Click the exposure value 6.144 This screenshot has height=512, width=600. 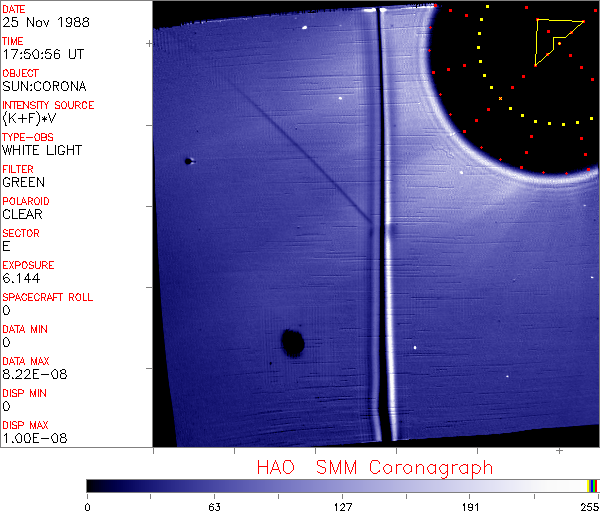coord(21,278)
